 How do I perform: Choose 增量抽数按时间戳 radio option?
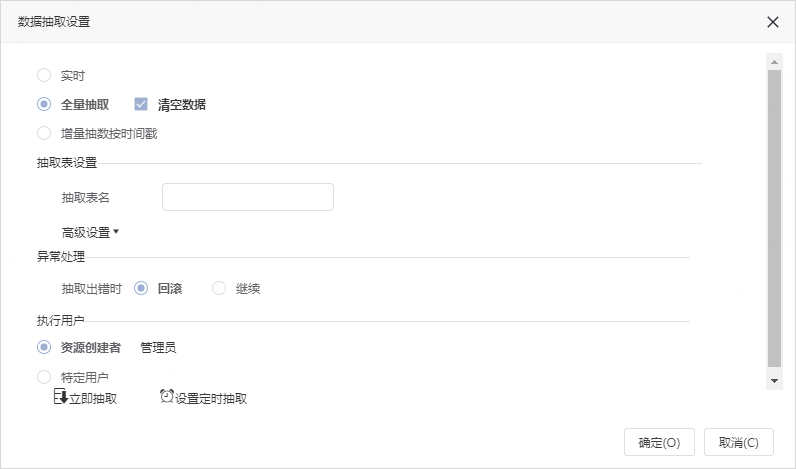click(x=44, y=133)
